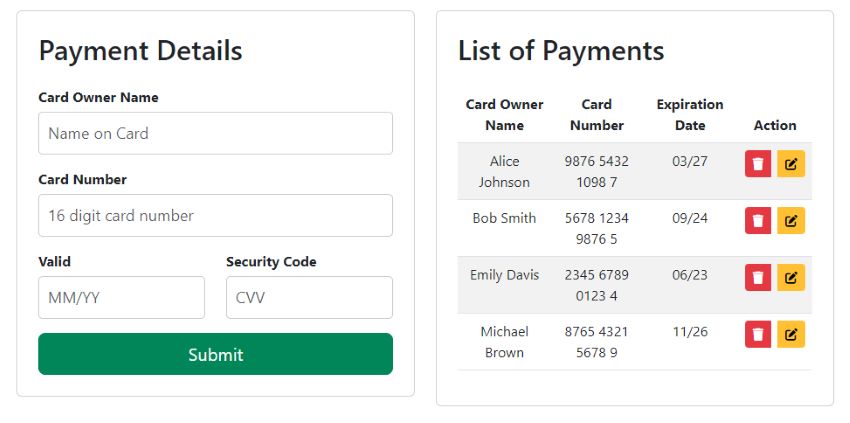Image resolution: width=850 pixels, height=423 pixels.
Task: Click the Card Number column header
Action: point(597,115)
